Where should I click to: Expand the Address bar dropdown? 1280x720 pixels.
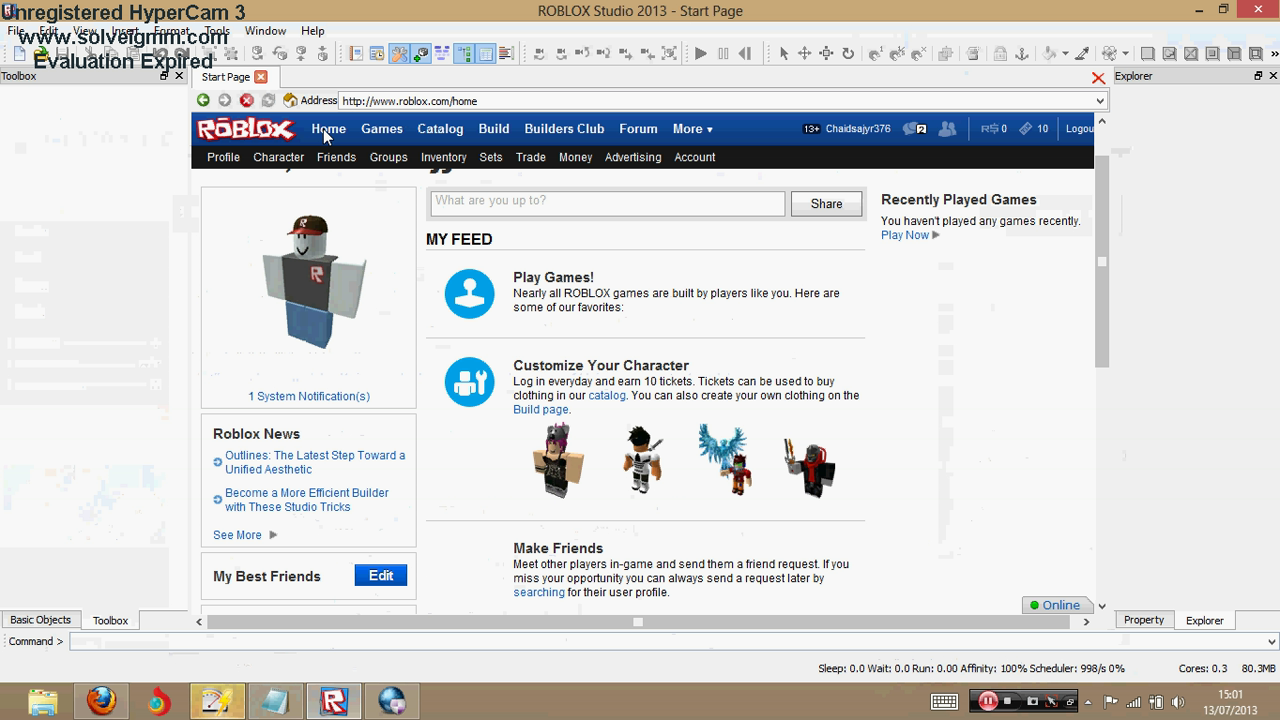(x=1099, y=101)
